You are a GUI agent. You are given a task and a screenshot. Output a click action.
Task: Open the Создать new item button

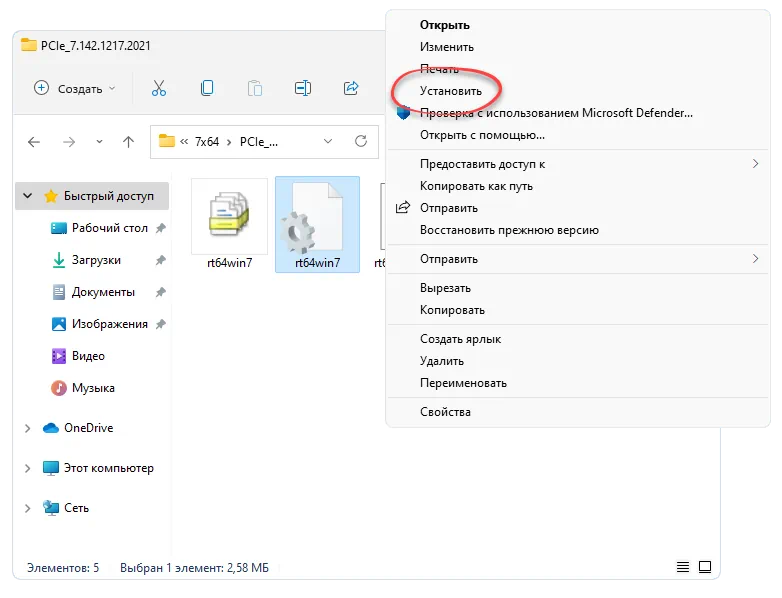point(75,88)
